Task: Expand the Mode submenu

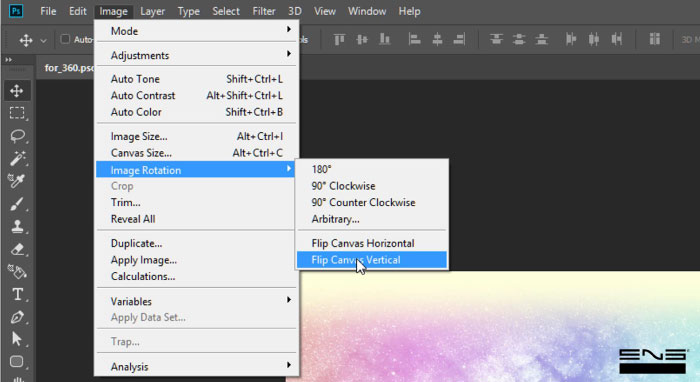Action: point(196,31)
